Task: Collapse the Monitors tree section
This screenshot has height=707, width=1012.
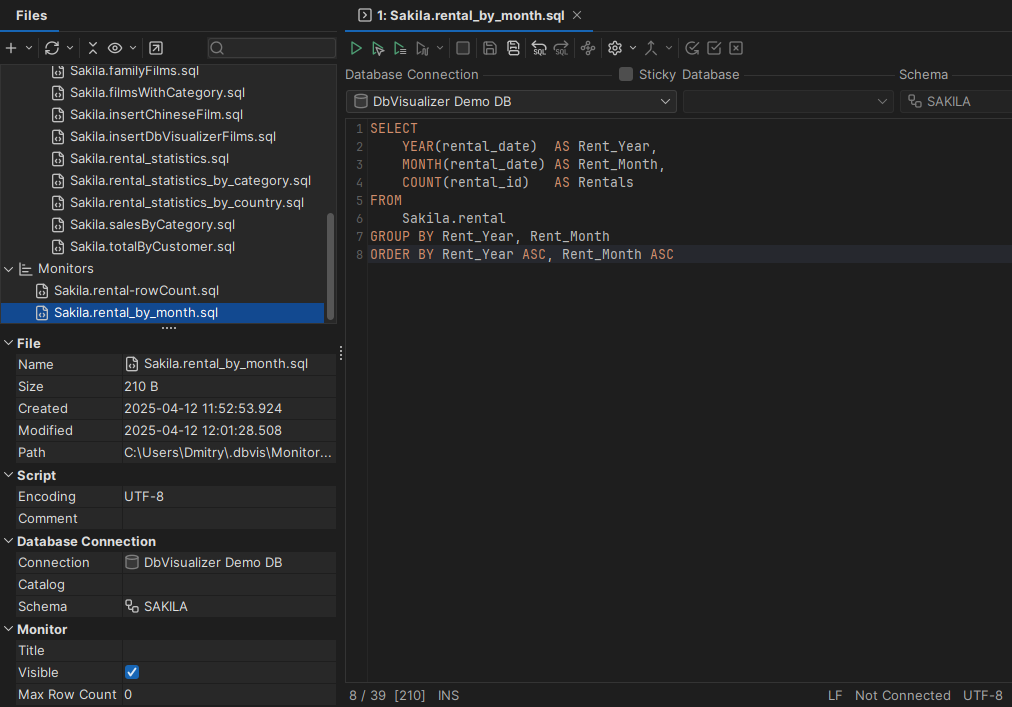Action: (x=8, y=268)
